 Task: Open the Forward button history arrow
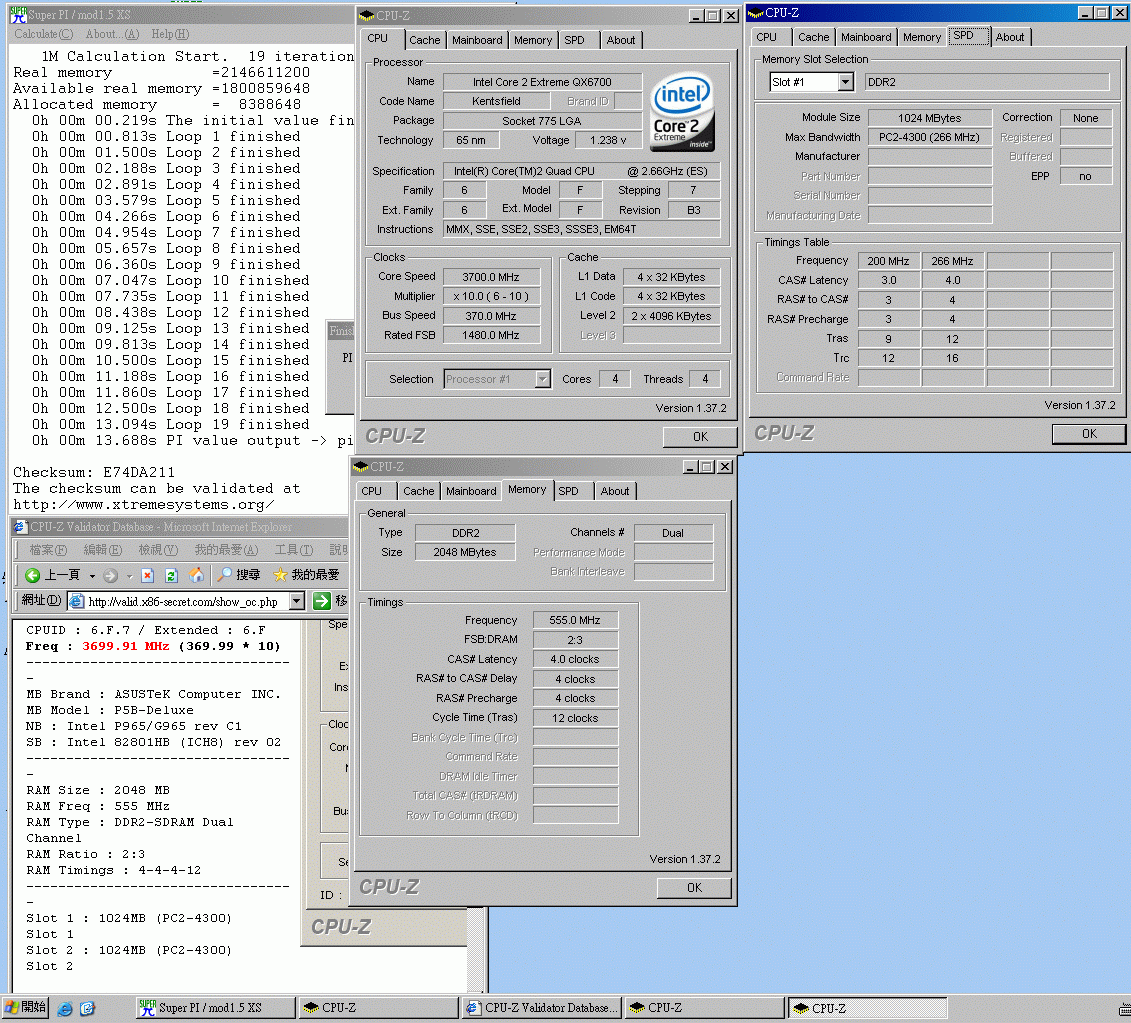[x=129, y=576]
